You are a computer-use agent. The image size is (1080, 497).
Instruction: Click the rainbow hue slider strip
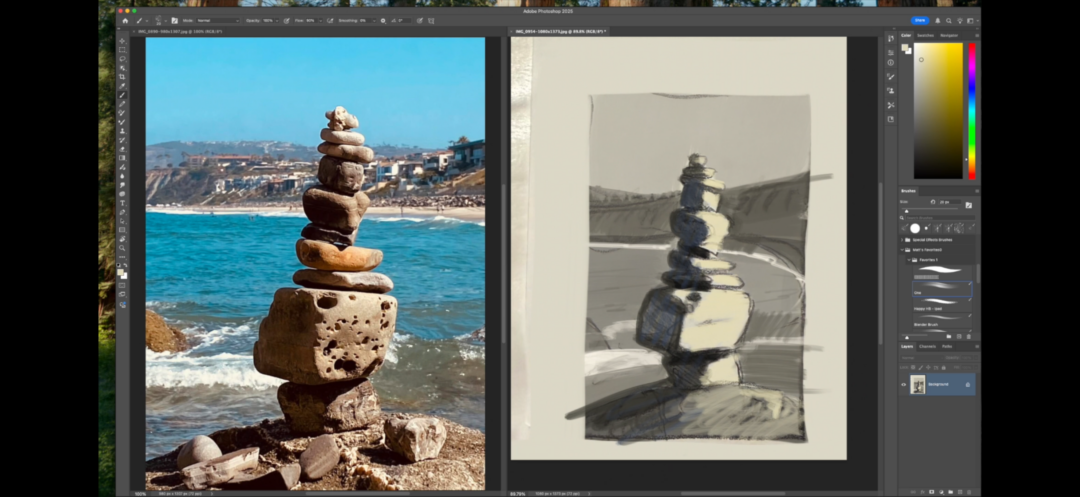(971, 110)
